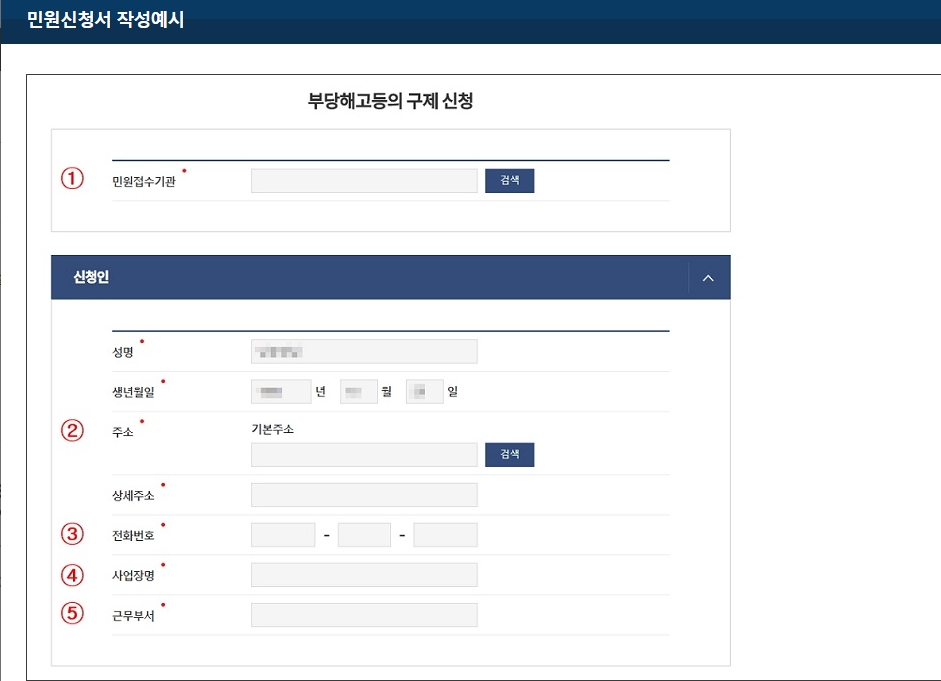Click the 기본주소 address input field

pos(363,454)
